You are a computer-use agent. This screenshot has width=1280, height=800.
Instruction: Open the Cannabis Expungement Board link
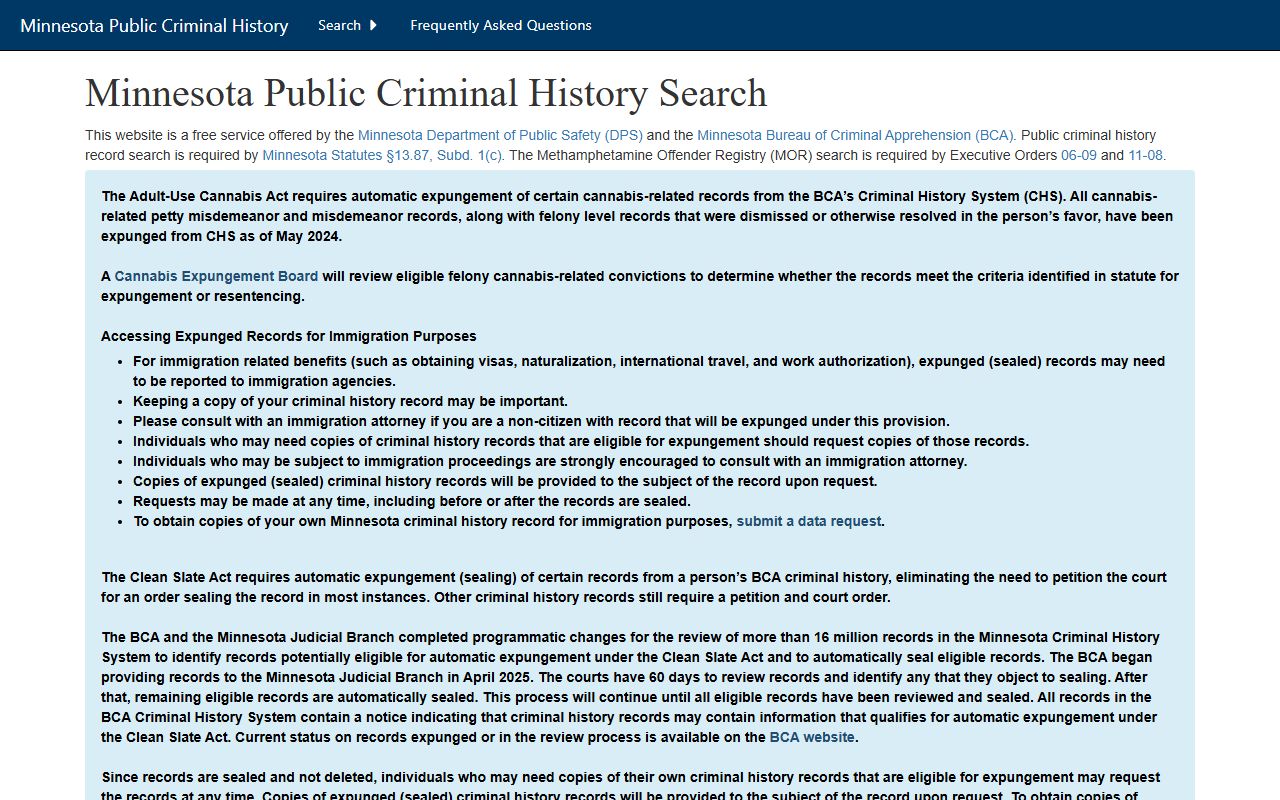216,276
